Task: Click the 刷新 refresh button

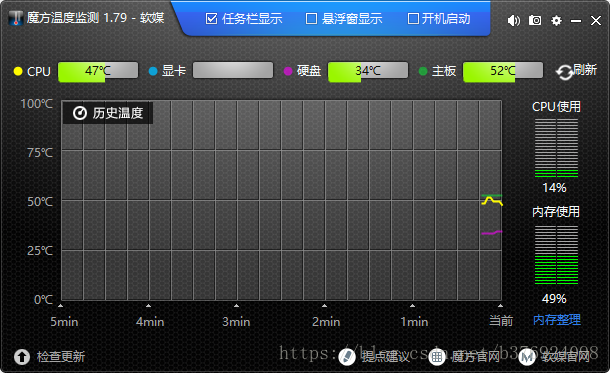Action: pyautogui.click(x=576, y=71)
